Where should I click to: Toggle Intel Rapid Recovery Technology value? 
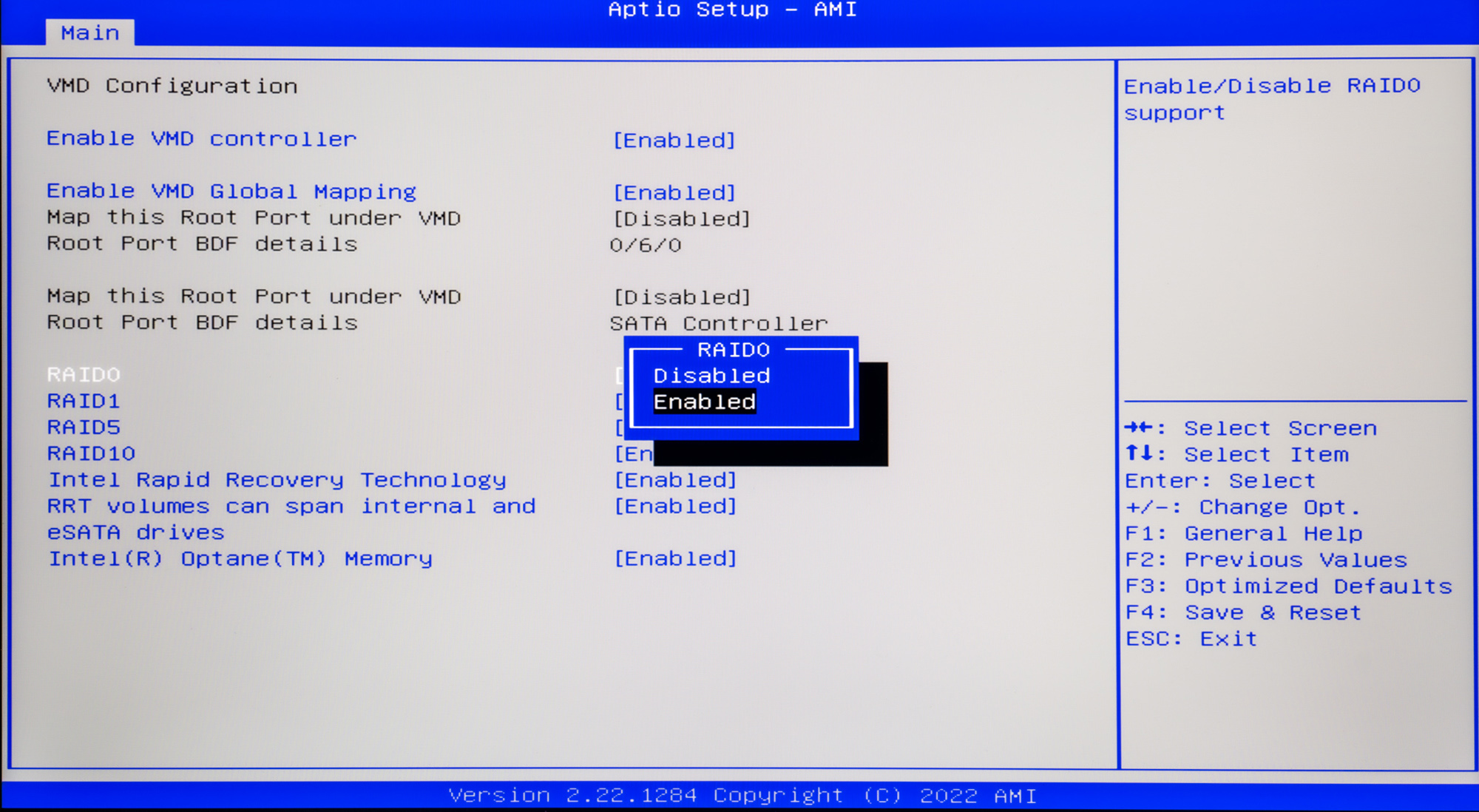675,480
